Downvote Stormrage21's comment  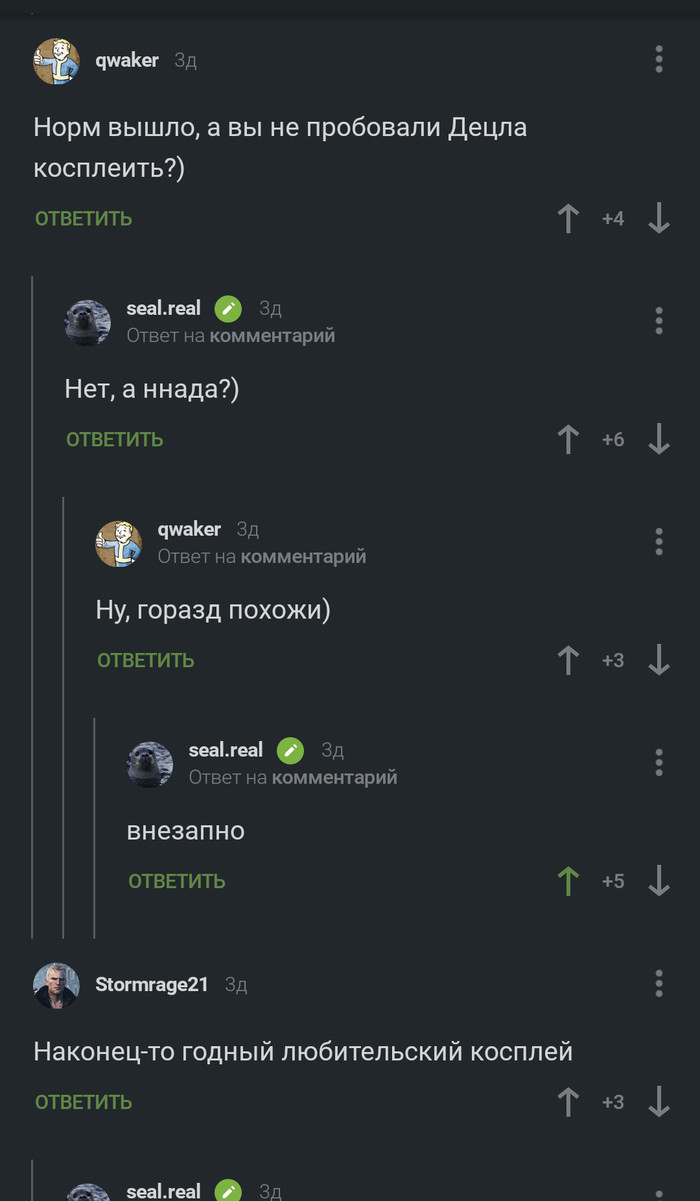659,1101
